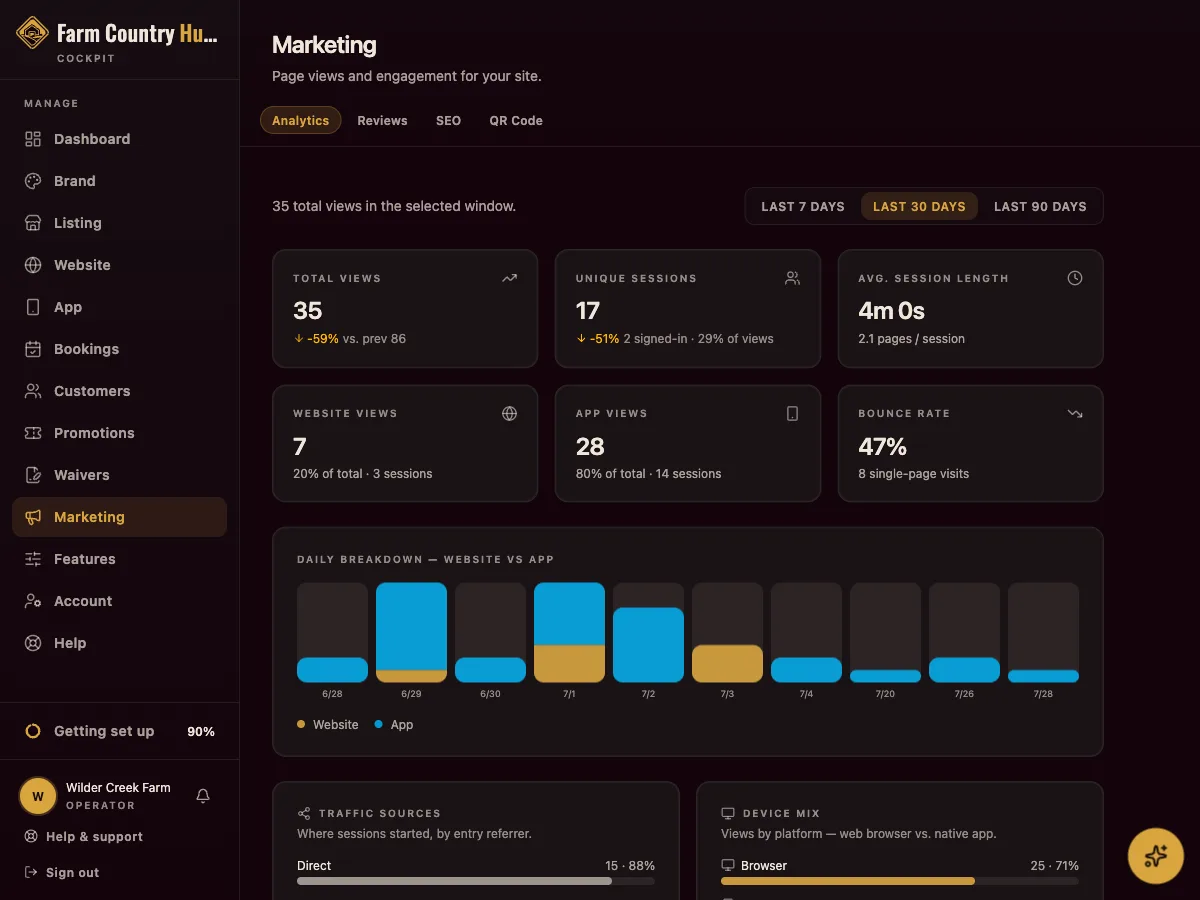Select the Last 90 Days range
The width and height of the screenshot is (1200, 900).
[1040, 206]
